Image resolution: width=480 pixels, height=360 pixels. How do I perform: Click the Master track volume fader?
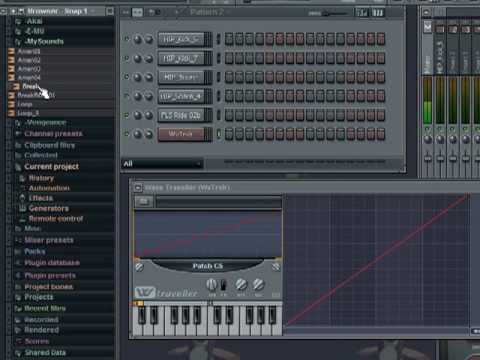point(428,158)
